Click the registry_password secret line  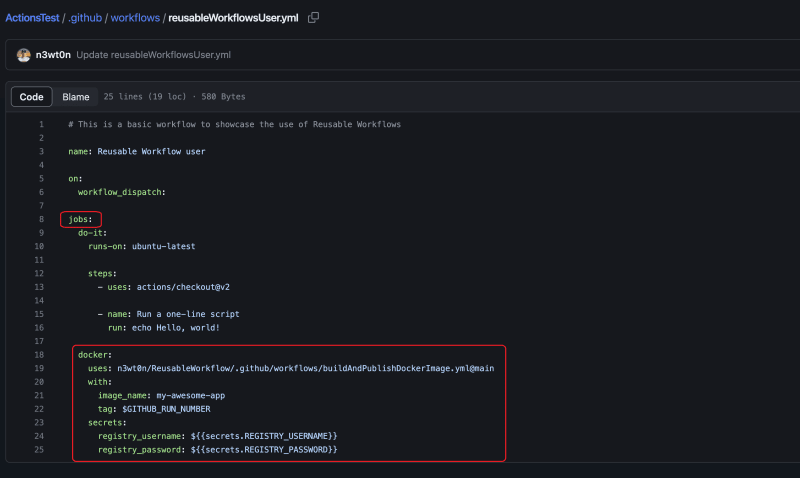click(x=217, y=450)
